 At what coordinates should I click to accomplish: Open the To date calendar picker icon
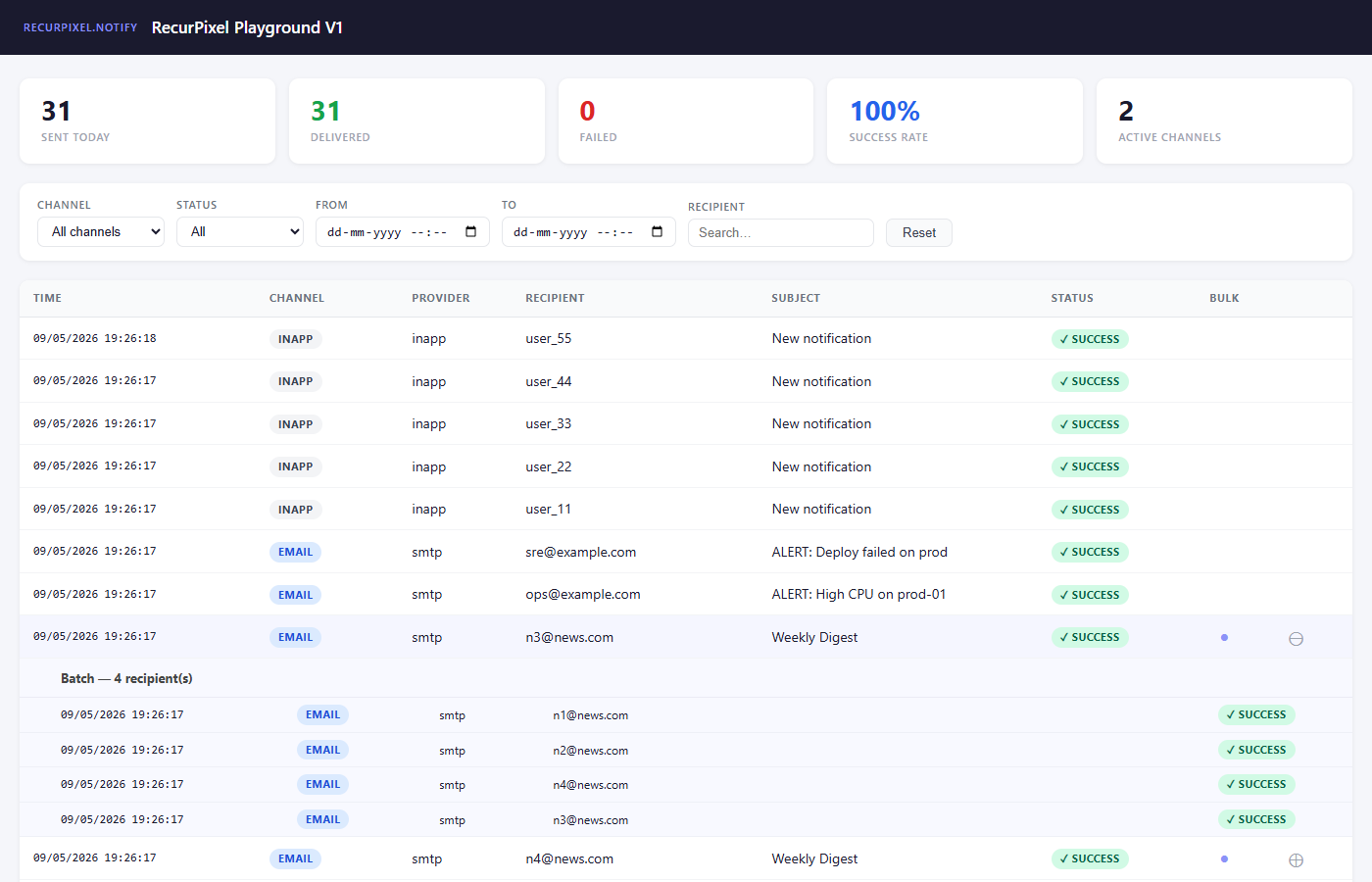[657, 232]
